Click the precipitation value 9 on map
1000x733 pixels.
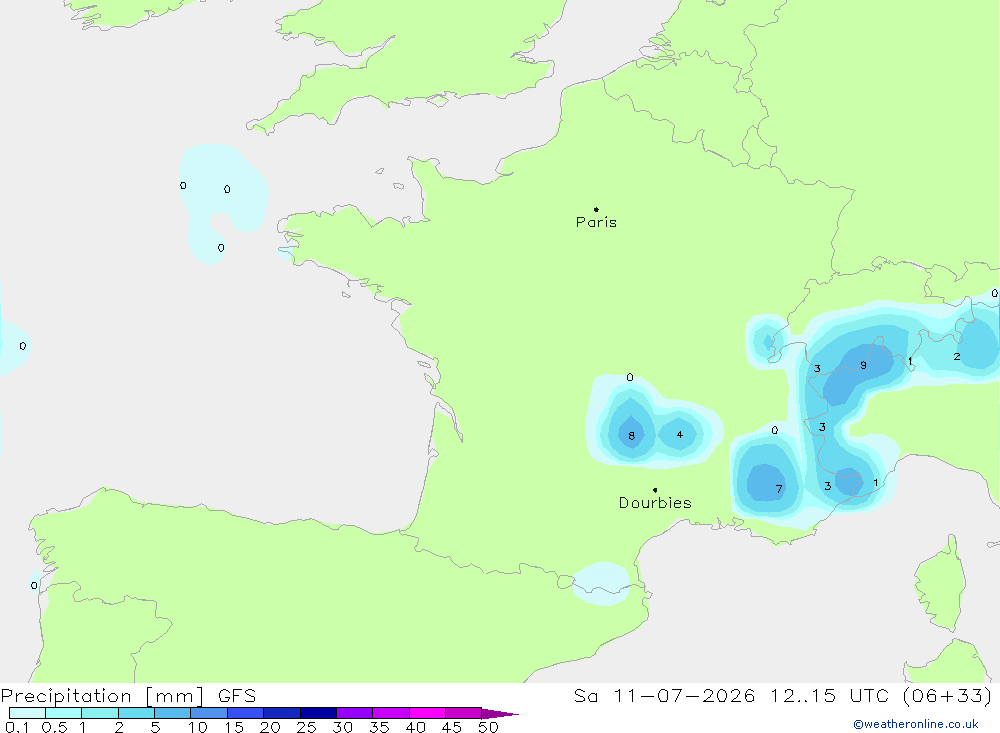(x=863, y=366)
